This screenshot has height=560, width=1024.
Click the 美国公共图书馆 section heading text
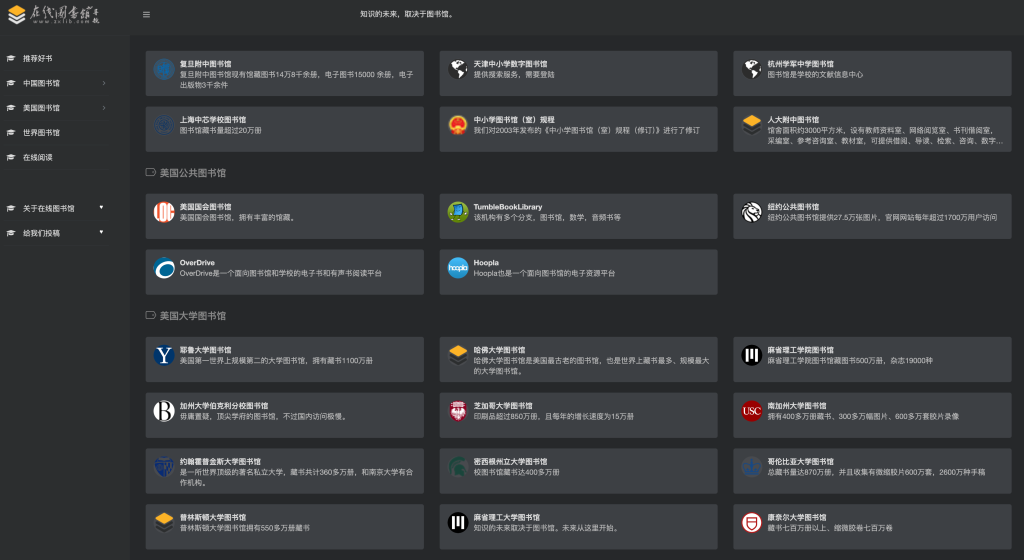pyautogui.click(x=193, y=173)
